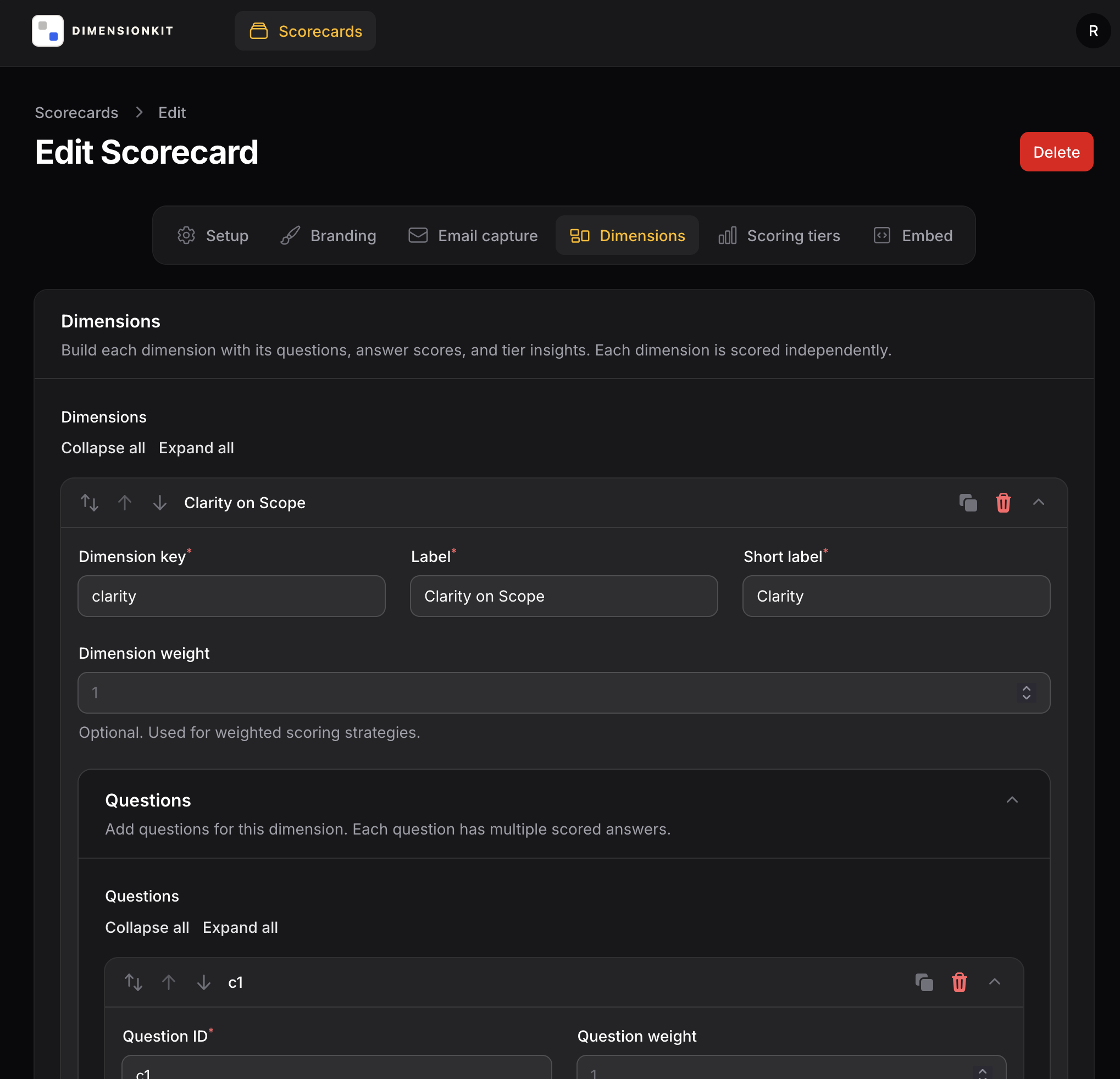The height and width of the screenshot is (1079, 1120).
Task: Click the DimensionKit logo icon
Action: [x=47, y=31]
